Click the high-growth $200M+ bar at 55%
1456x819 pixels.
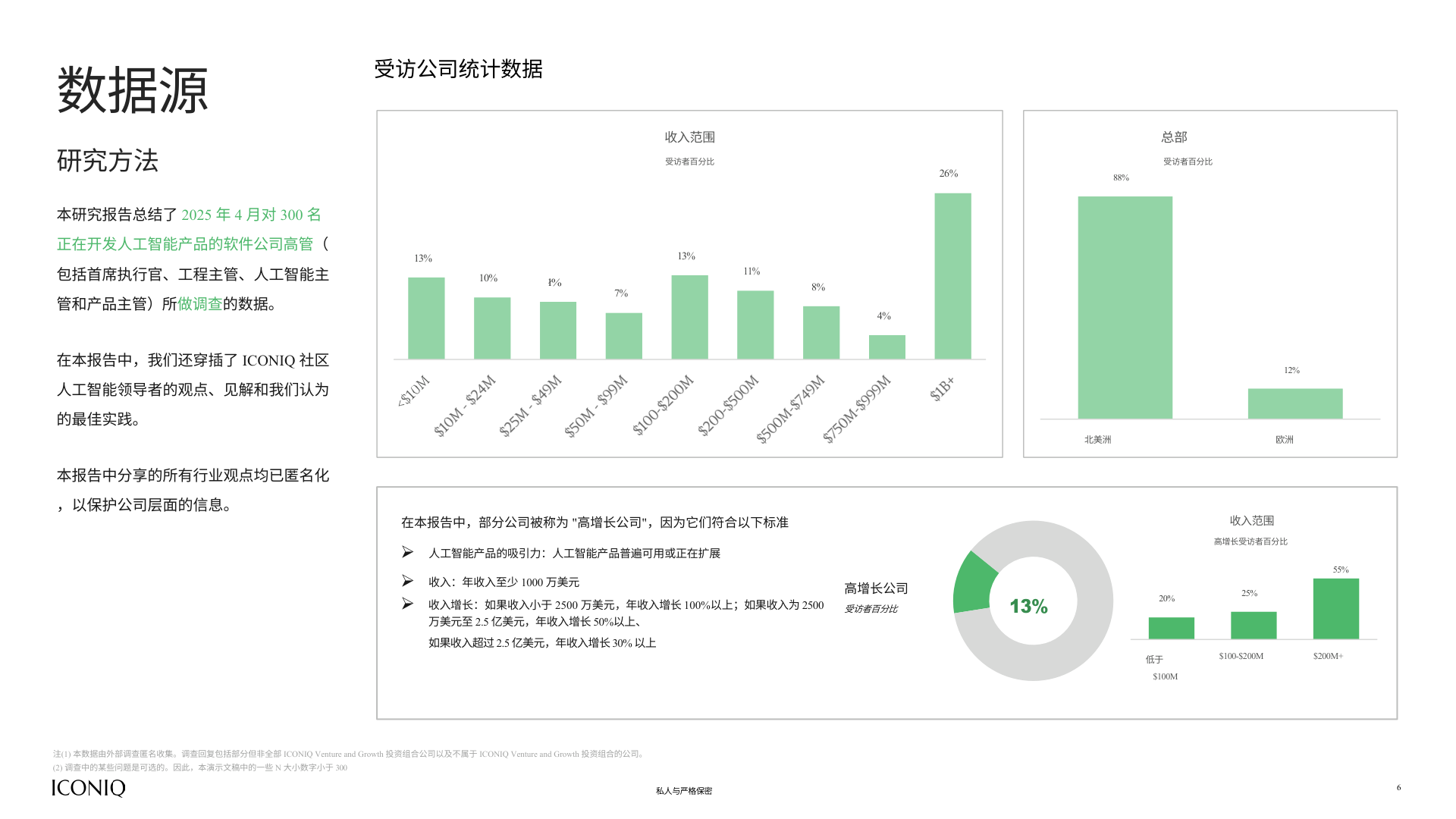[x=1336, y=608]
